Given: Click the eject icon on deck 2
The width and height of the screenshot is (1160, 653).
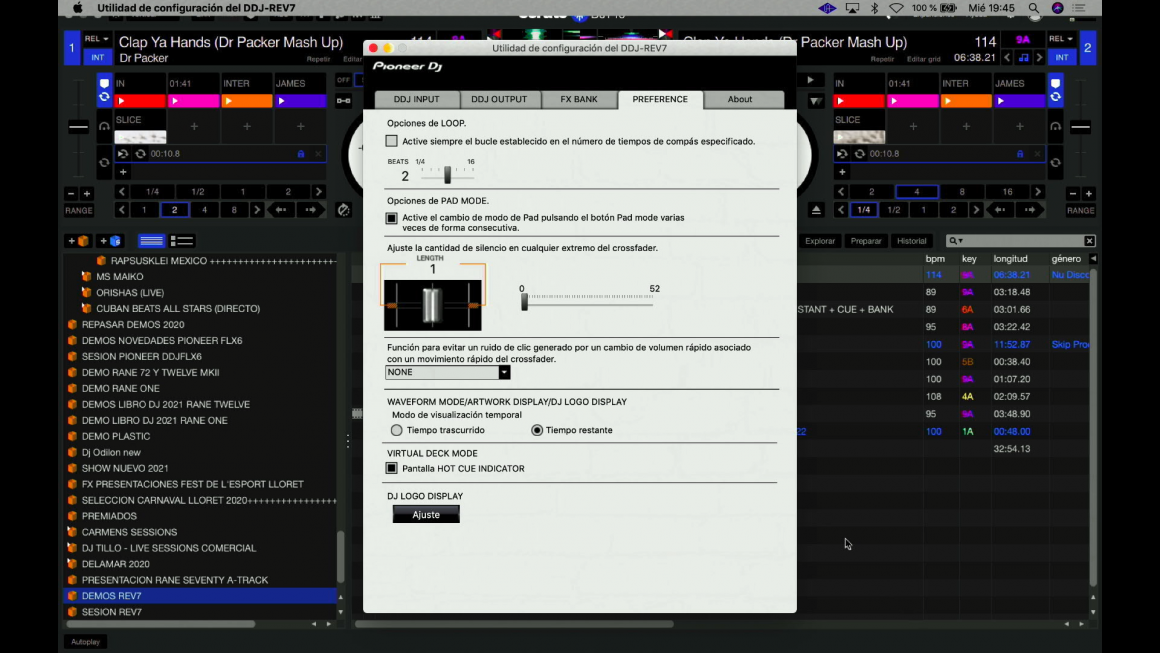Looking at the screenshot, I should coord(816,210).
